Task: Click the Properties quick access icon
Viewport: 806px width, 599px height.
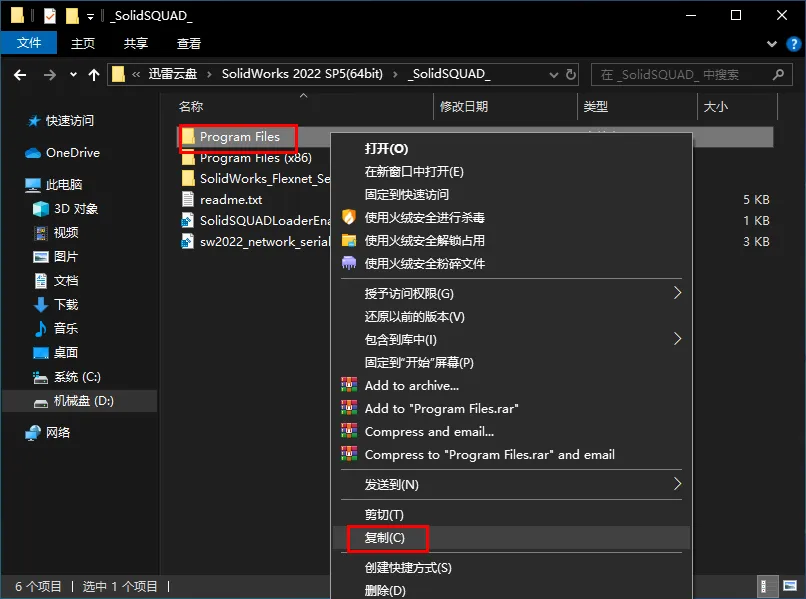Action: coord(49,16)
